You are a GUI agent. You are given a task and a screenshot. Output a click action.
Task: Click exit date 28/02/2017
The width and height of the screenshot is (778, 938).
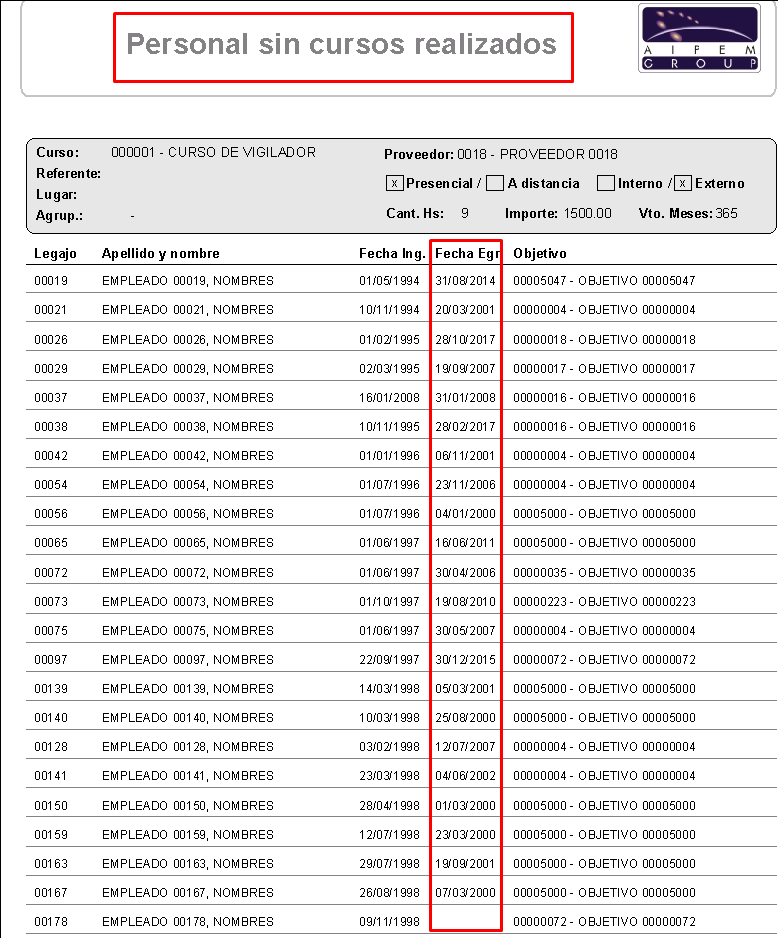pos(465,427)
